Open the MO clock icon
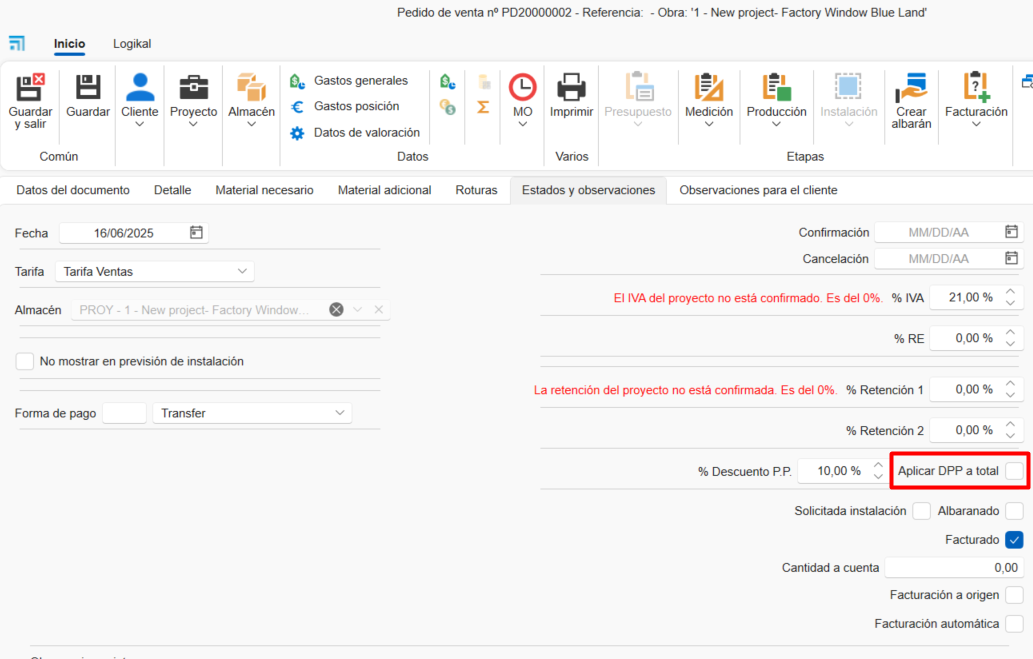This screenshot has width=1033, height=659. (522, 87)
